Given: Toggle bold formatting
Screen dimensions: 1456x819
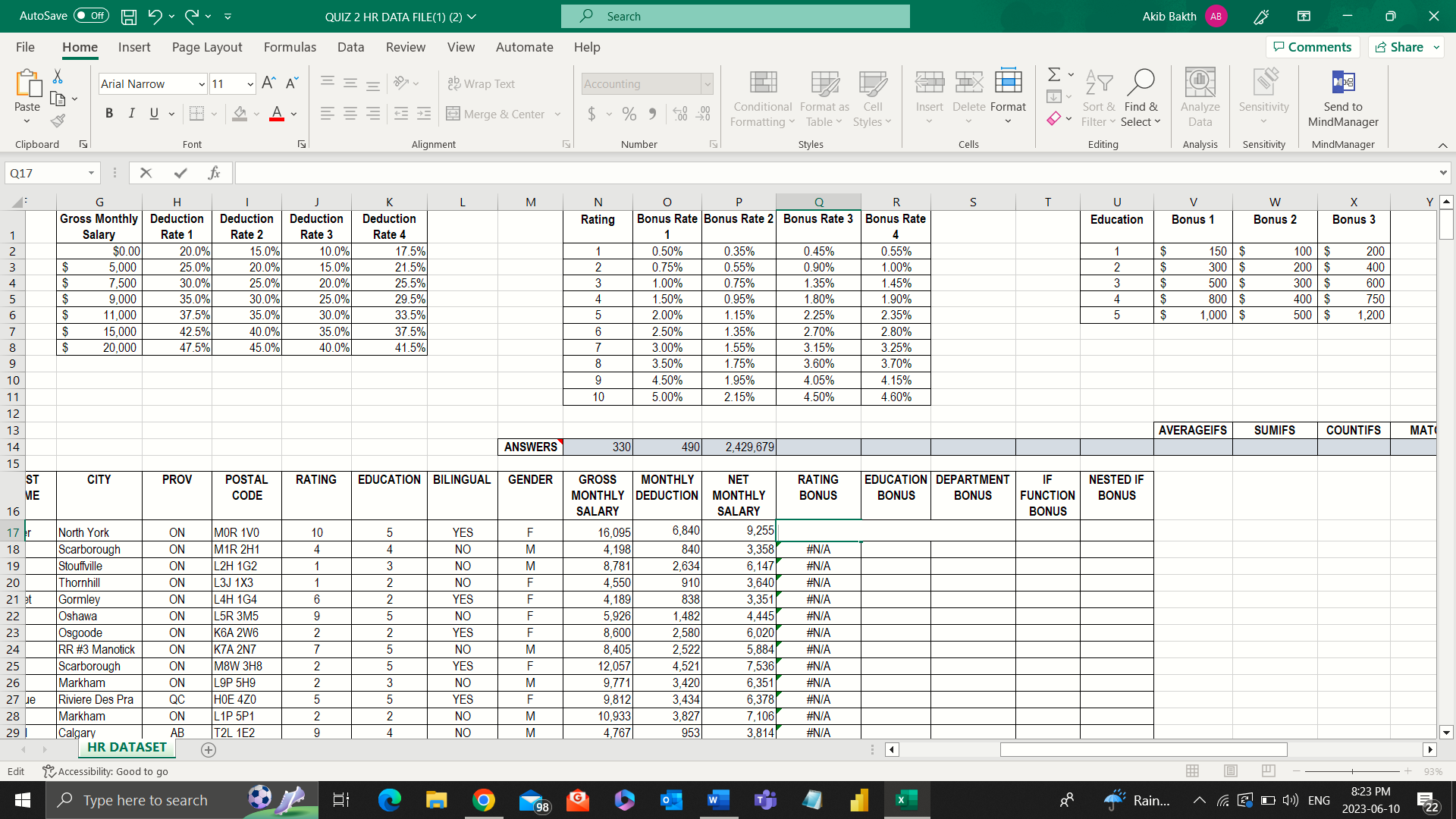Looking at the screenshot, I should [109, 113].
